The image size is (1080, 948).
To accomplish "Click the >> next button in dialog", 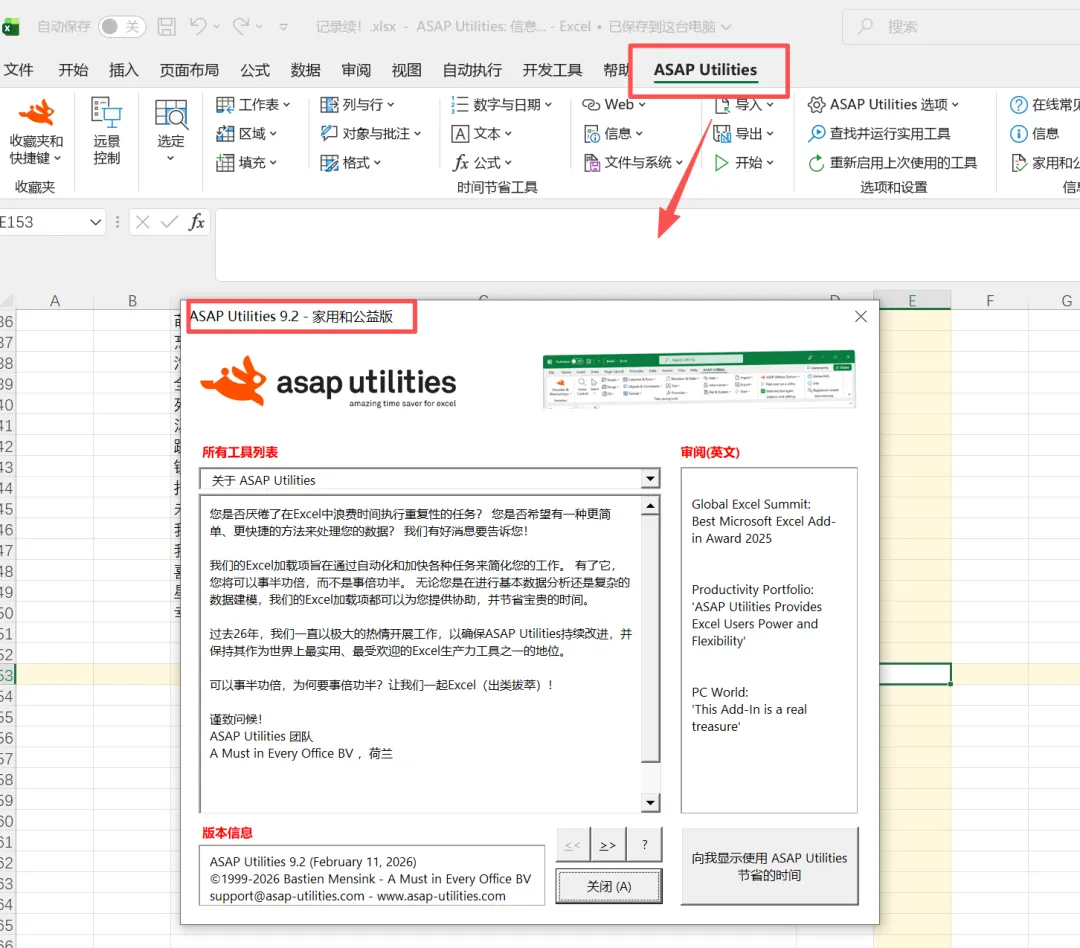I will click(608, 845).
